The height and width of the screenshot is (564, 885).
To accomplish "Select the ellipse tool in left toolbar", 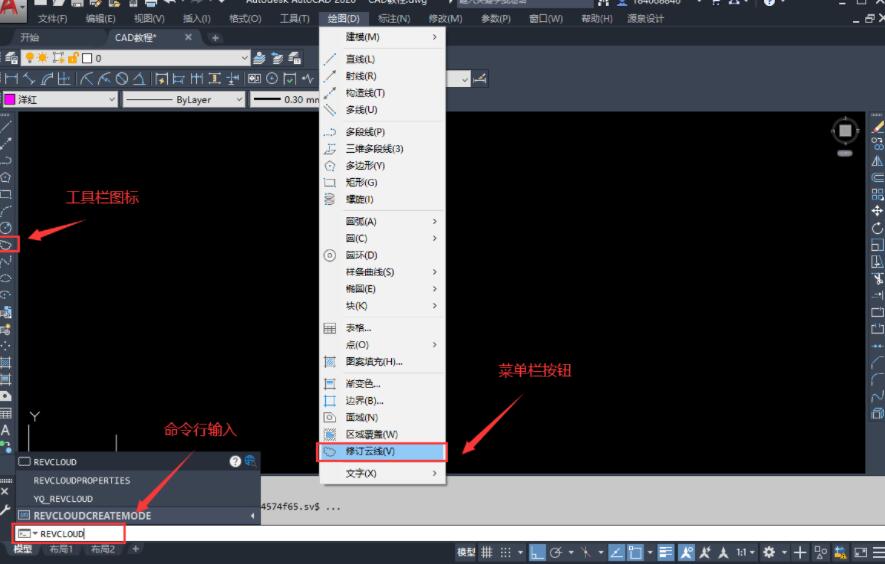I will [x=6, y=278].
